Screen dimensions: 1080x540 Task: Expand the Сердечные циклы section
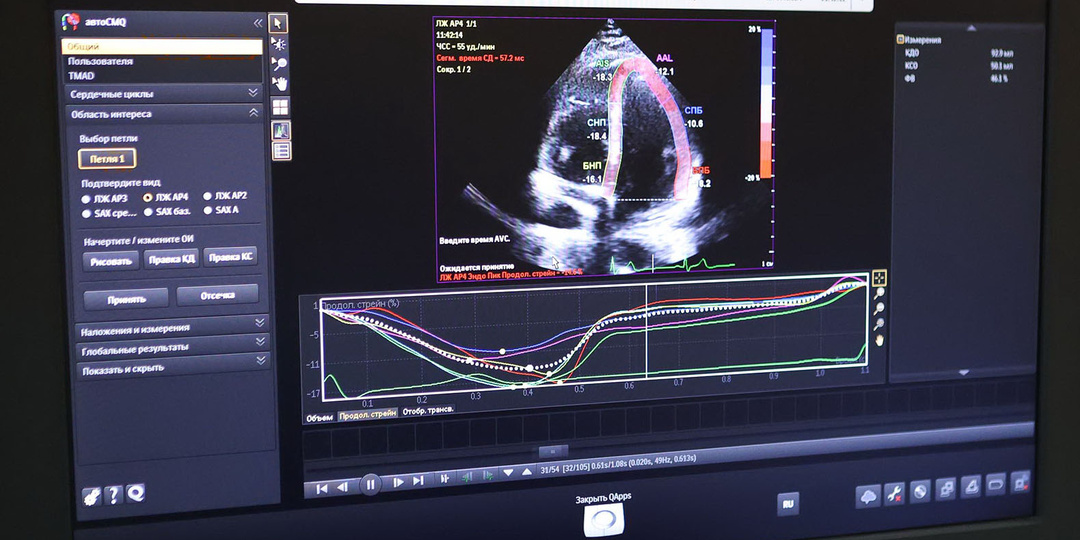click(165, 94)
